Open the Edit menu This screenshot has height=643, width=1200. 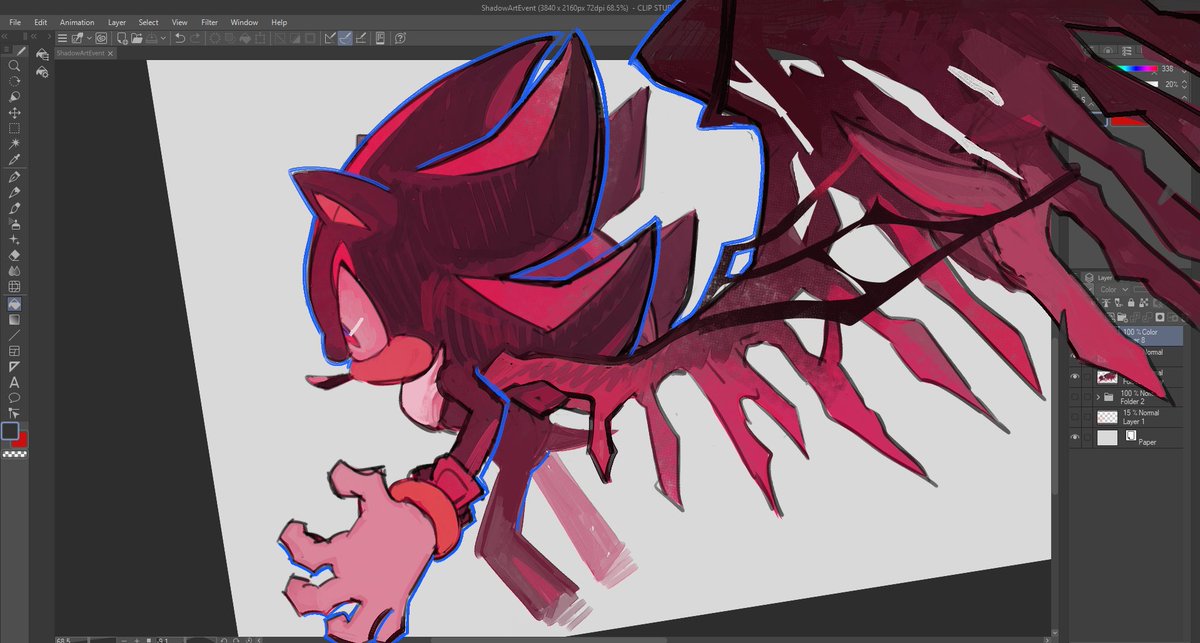click(x=41, y=22)
